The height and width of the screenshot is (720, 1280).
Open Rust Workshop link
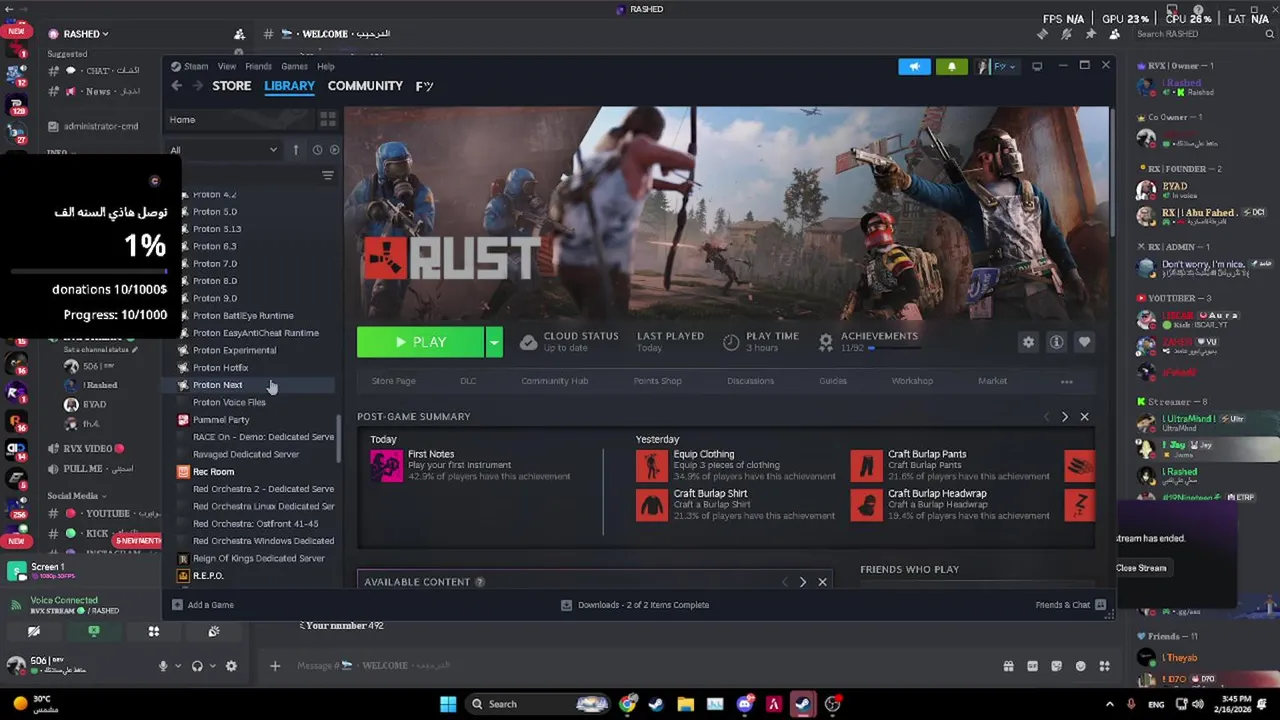(x=912, y=381)
